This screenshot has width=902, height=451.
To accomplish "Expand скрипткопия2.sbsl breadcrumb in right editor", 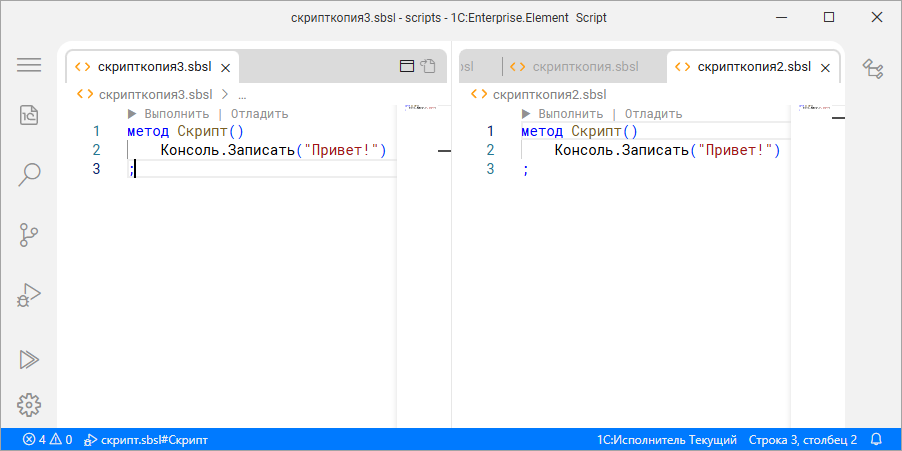I will point(549,94).
